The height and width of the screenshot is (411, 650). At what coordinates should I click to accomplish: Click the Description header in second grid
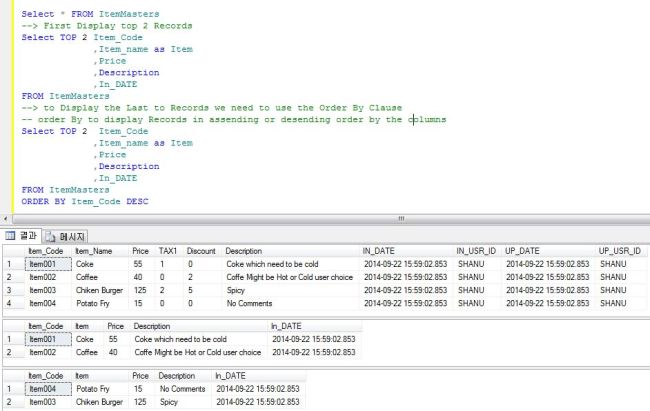click(199, 326)
